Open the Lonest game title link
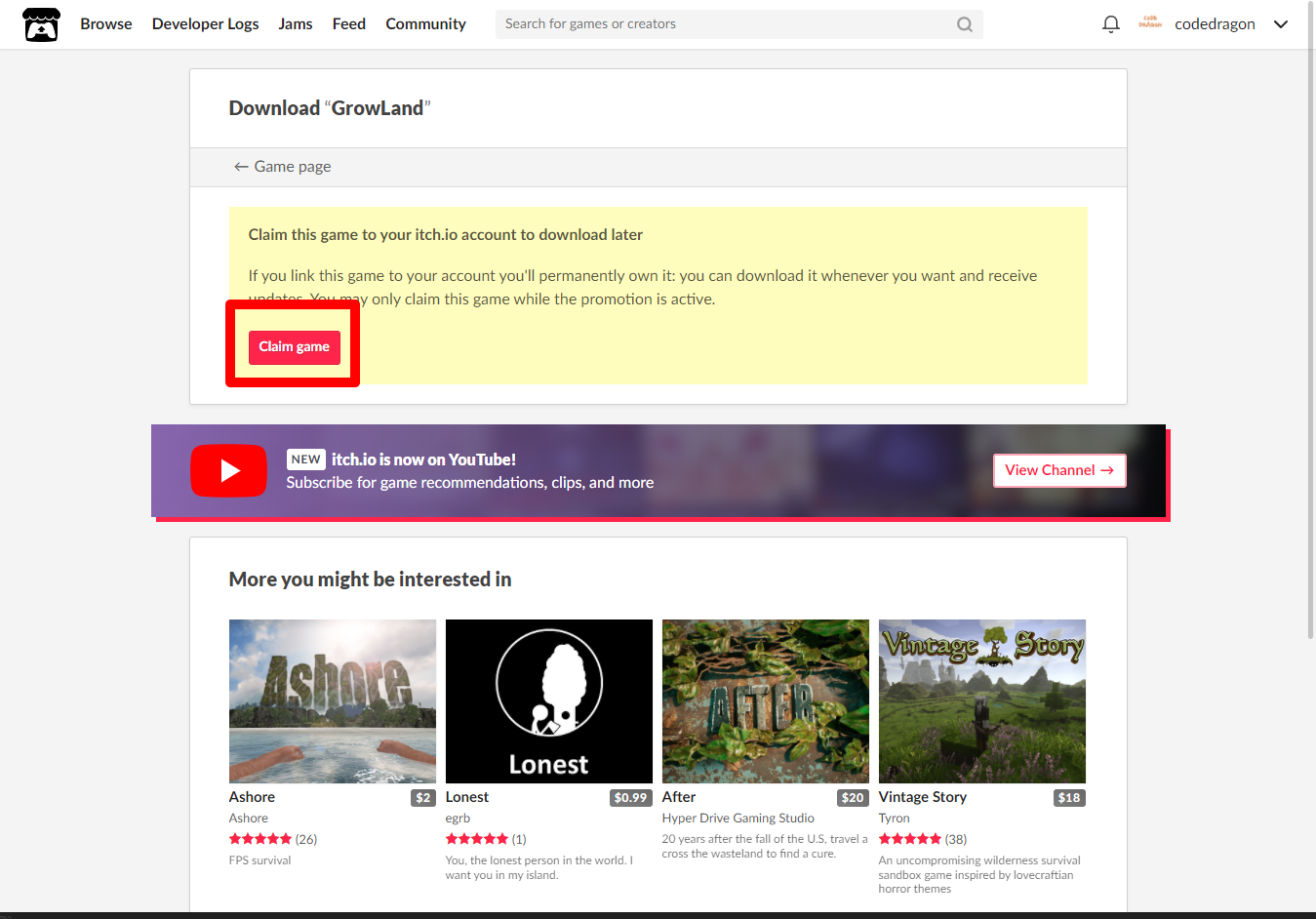 [x=467, y=797]
